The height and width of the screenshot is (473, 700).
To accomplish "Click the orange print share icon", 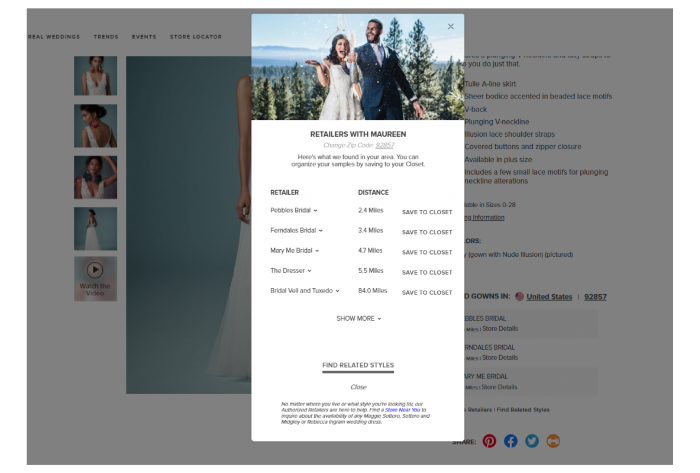I will tap(553, 441).
